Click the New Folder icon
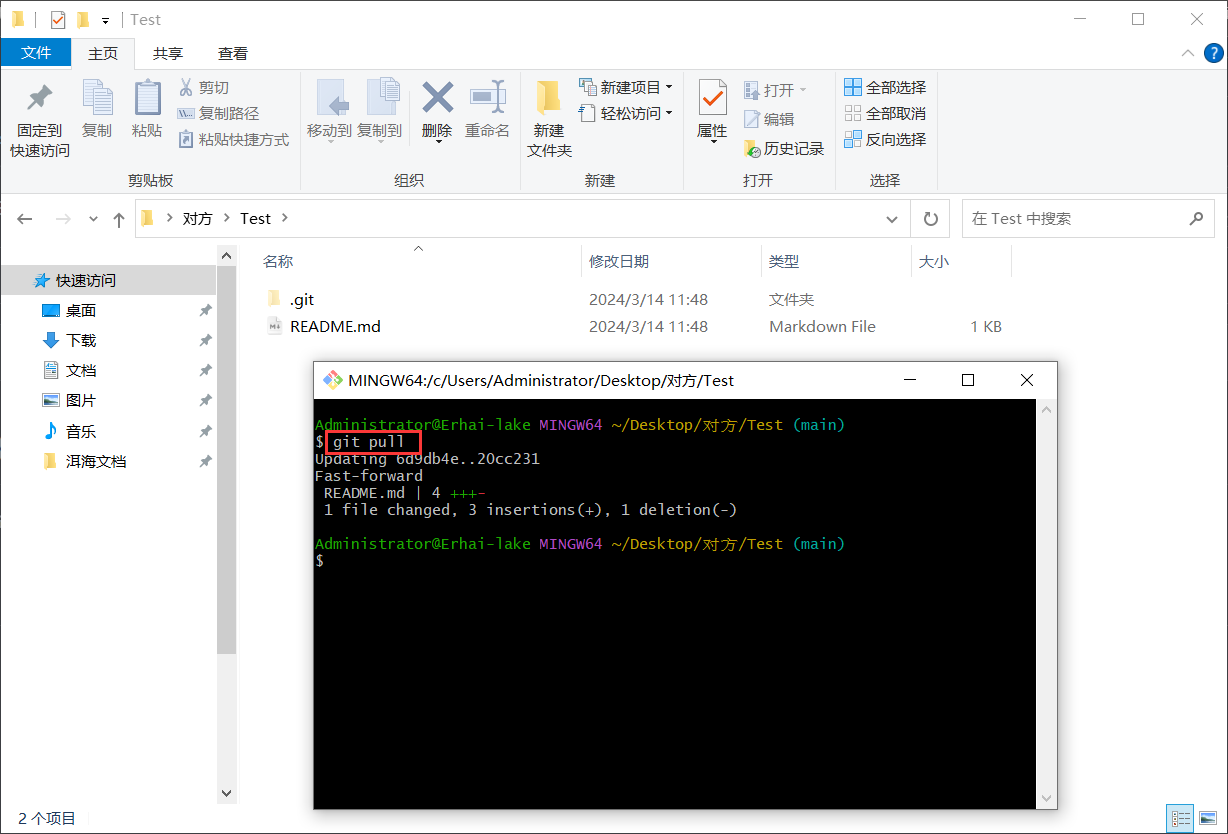This screenshot has height=834, width=1228. [548, 99]
